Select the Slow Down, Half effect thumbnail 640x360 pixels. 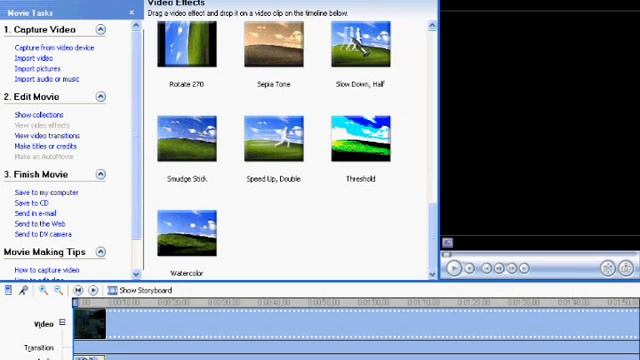coord(361,44)
